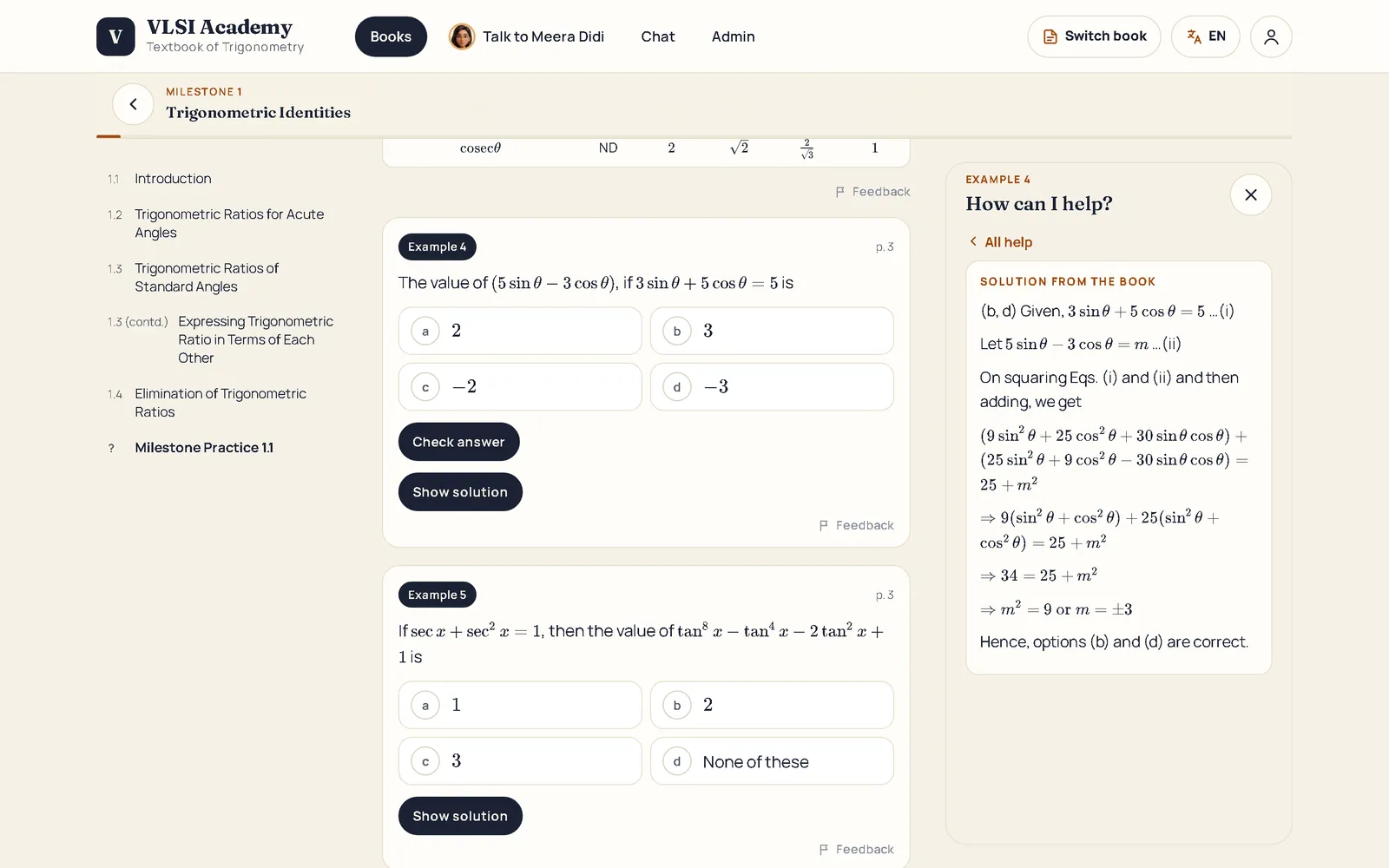Viewport: 1389px width, 868px height.
Task: Click the Example 4 badge
Action: 438,247
